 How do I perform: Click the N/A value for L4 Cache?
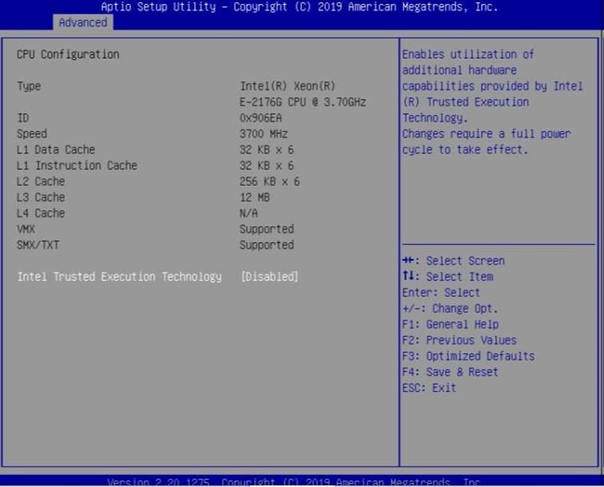(x=249, y=213)
